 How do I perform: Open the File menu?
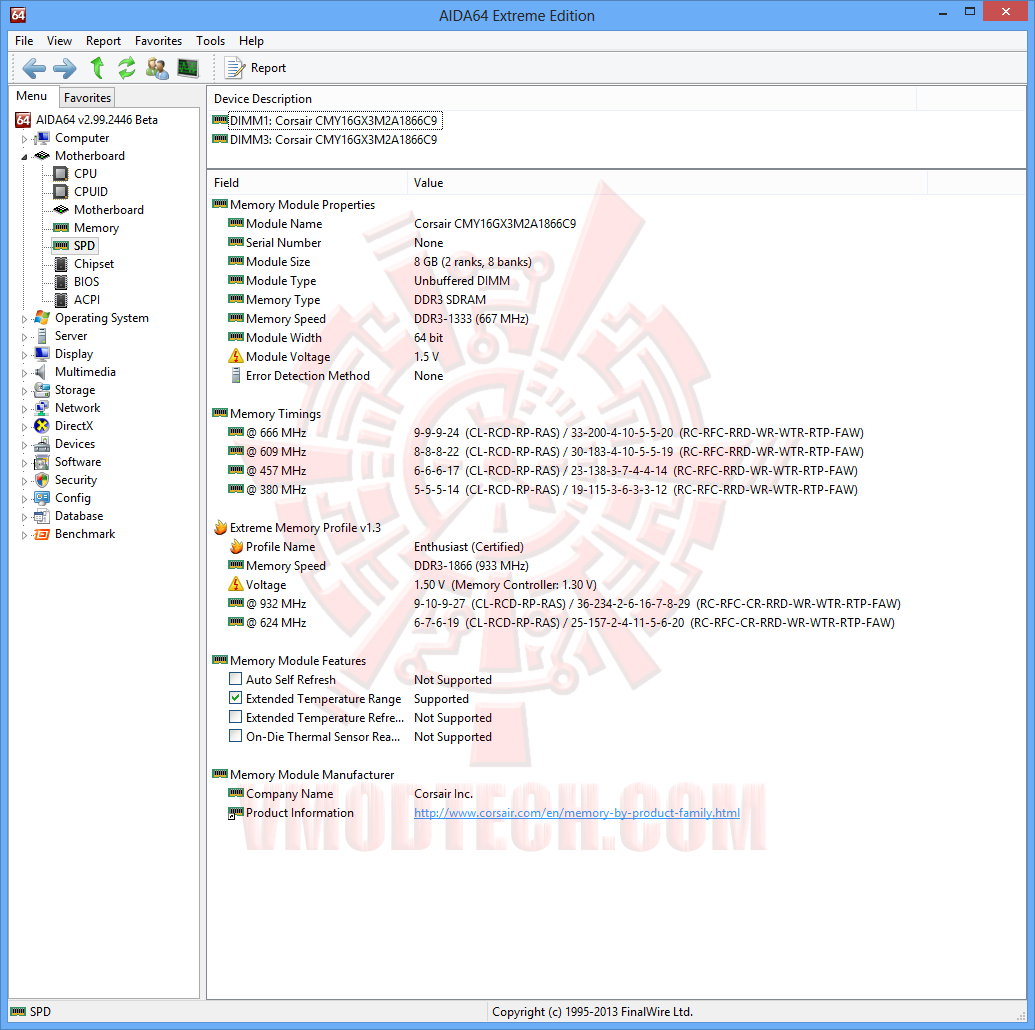(x=24, y=41)
